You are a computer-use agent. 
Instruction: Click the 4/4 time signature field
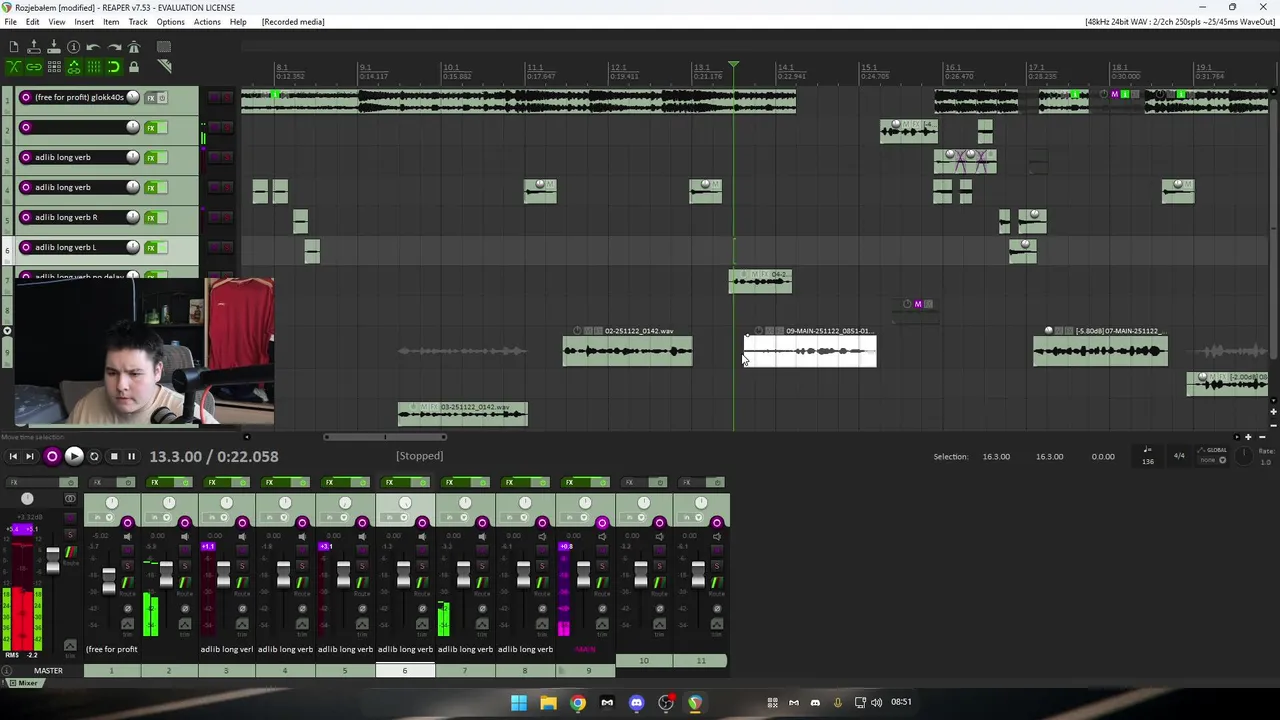pyautogui.click(x=1179, y=455)
